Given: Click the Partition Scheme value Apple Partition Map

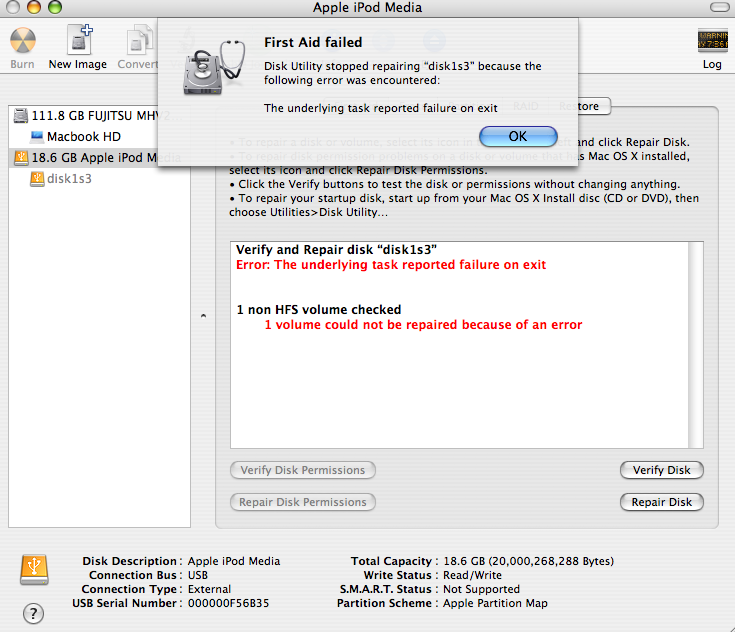Looking at the screenshot, I should [495, 603].
